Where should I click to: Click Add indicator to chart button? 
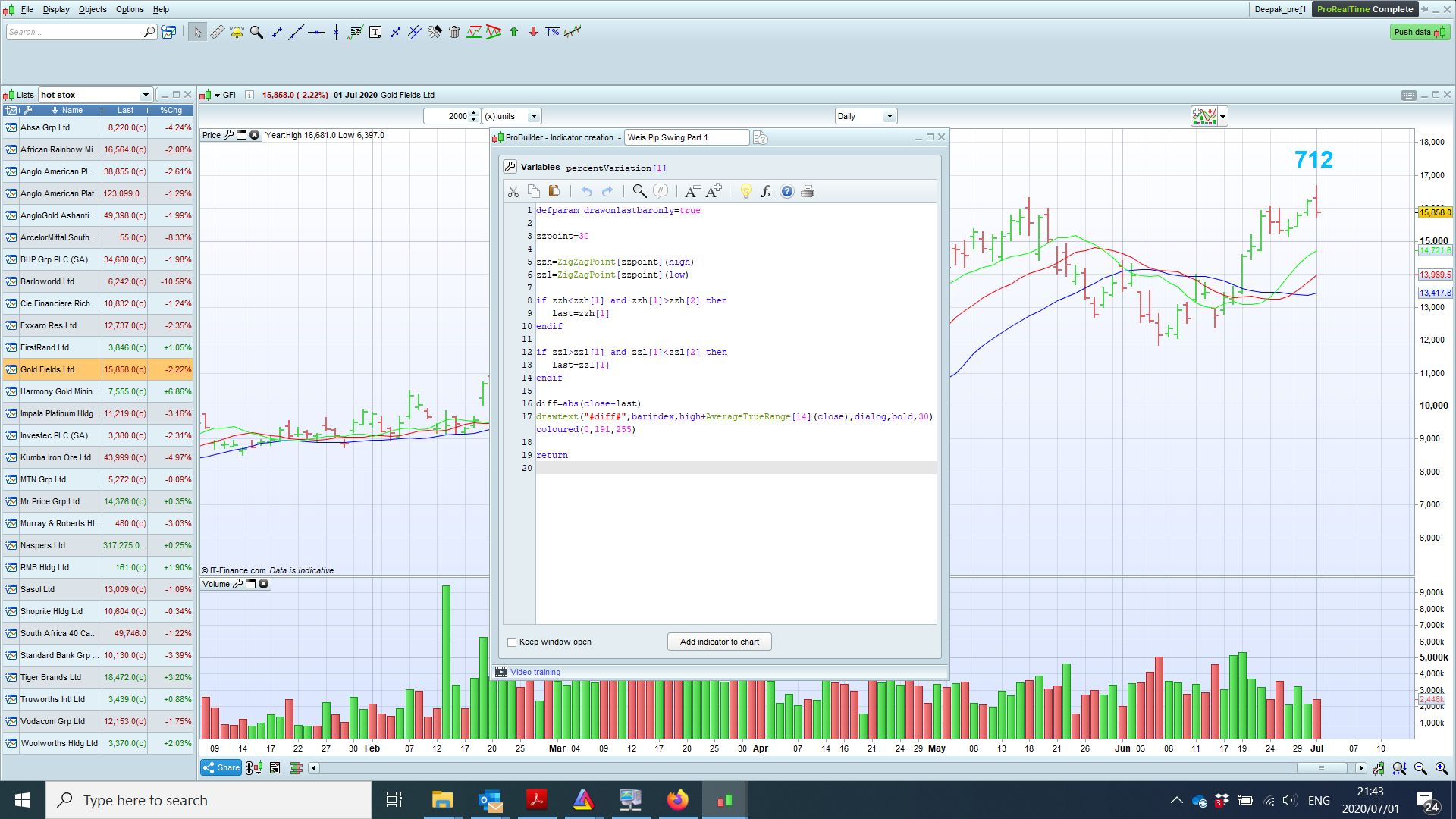[719, 642]
